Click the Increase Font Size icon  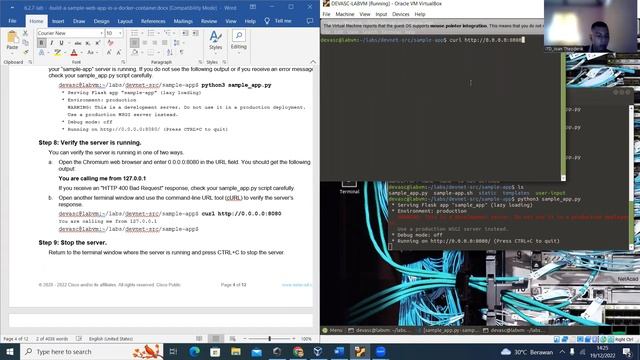[x=109, y=52]
